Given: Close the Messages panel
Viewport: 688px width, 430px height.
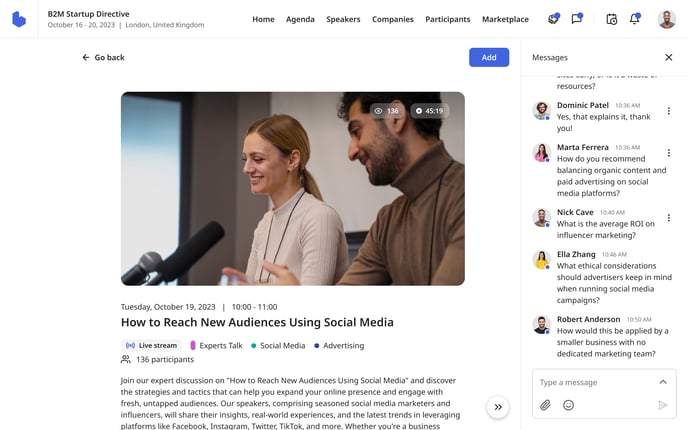Looking at the screenshot, I should 668,57.
